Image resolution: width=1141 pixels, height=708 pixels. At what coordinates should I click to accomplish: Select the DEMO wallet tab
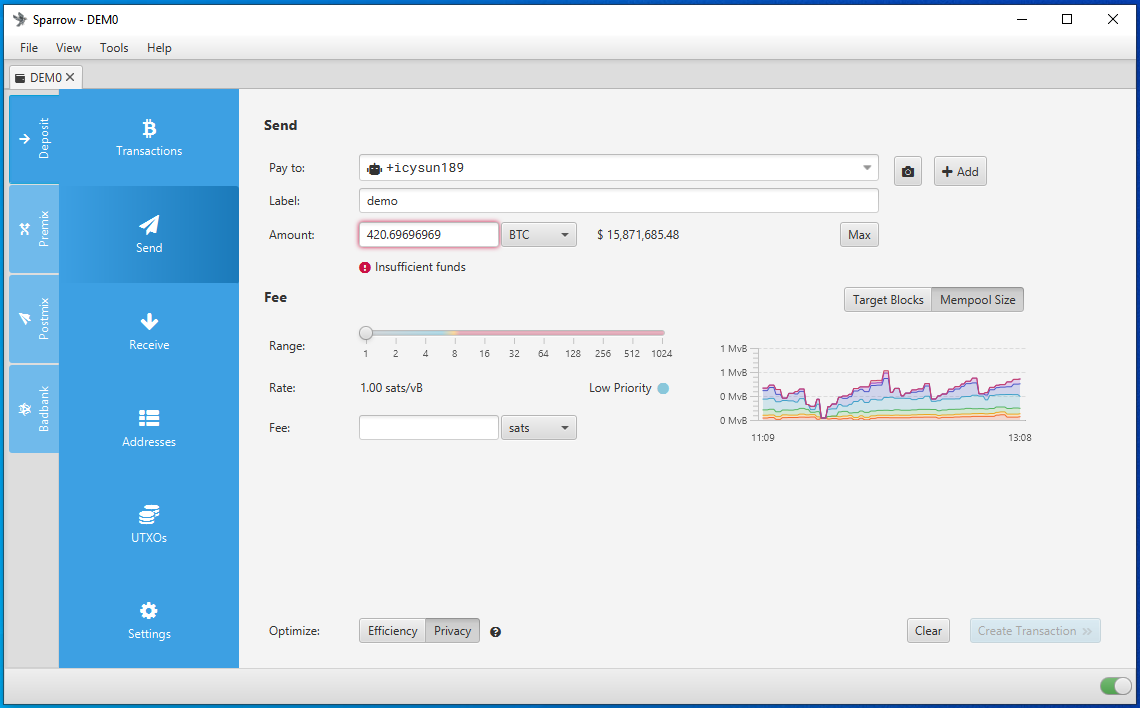click(x=44, y=77)
